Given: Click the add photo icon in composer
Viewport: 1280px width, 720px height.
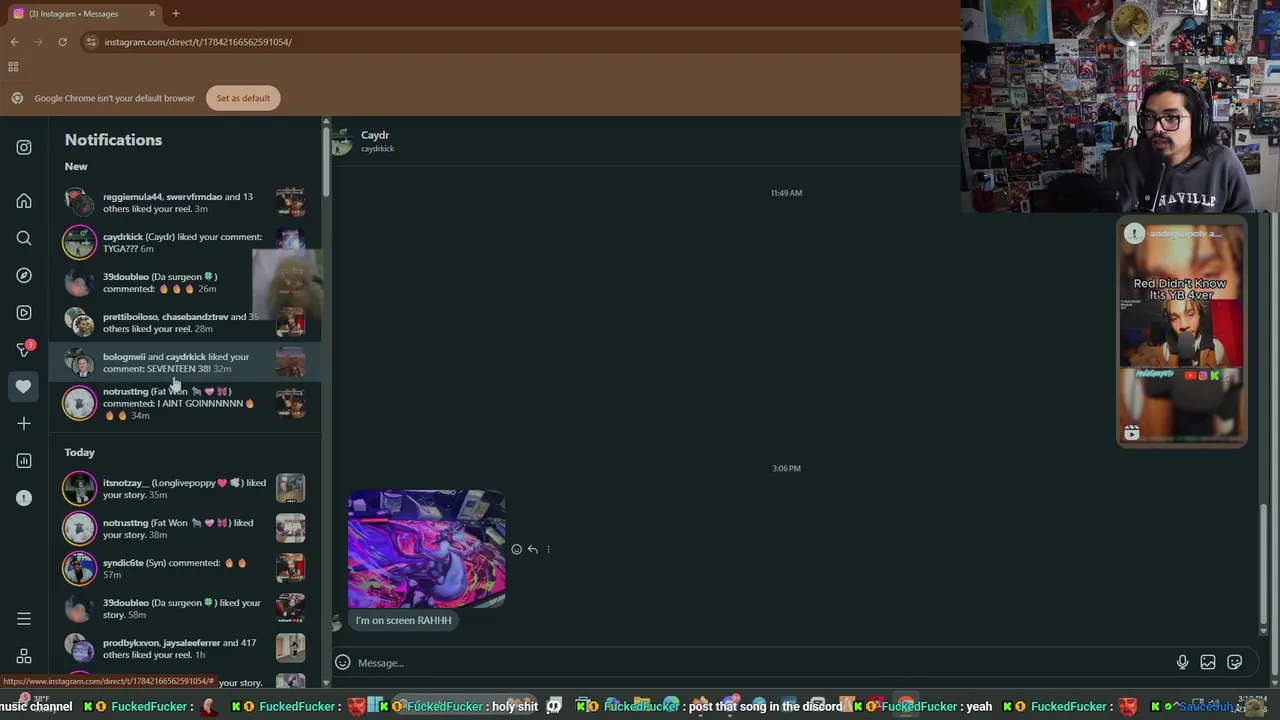Looking at the screenshot, I should (x=1208, y=662).
